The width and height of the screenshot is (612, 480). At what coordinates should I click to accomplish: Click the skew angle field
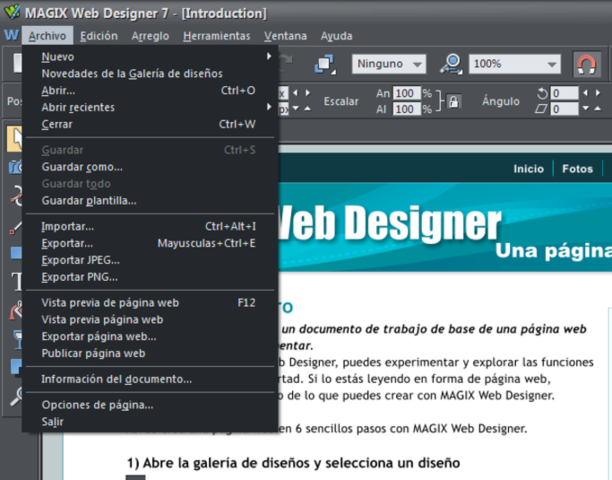[564, 109]
